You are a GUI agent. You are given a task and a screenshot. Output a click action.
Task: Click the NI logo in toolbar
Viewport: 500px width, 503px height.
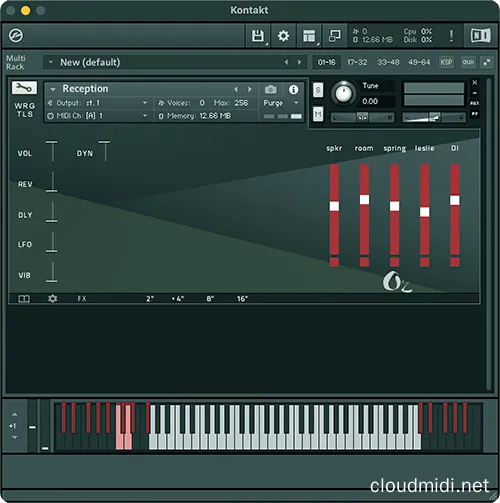(x=480, y=35)
